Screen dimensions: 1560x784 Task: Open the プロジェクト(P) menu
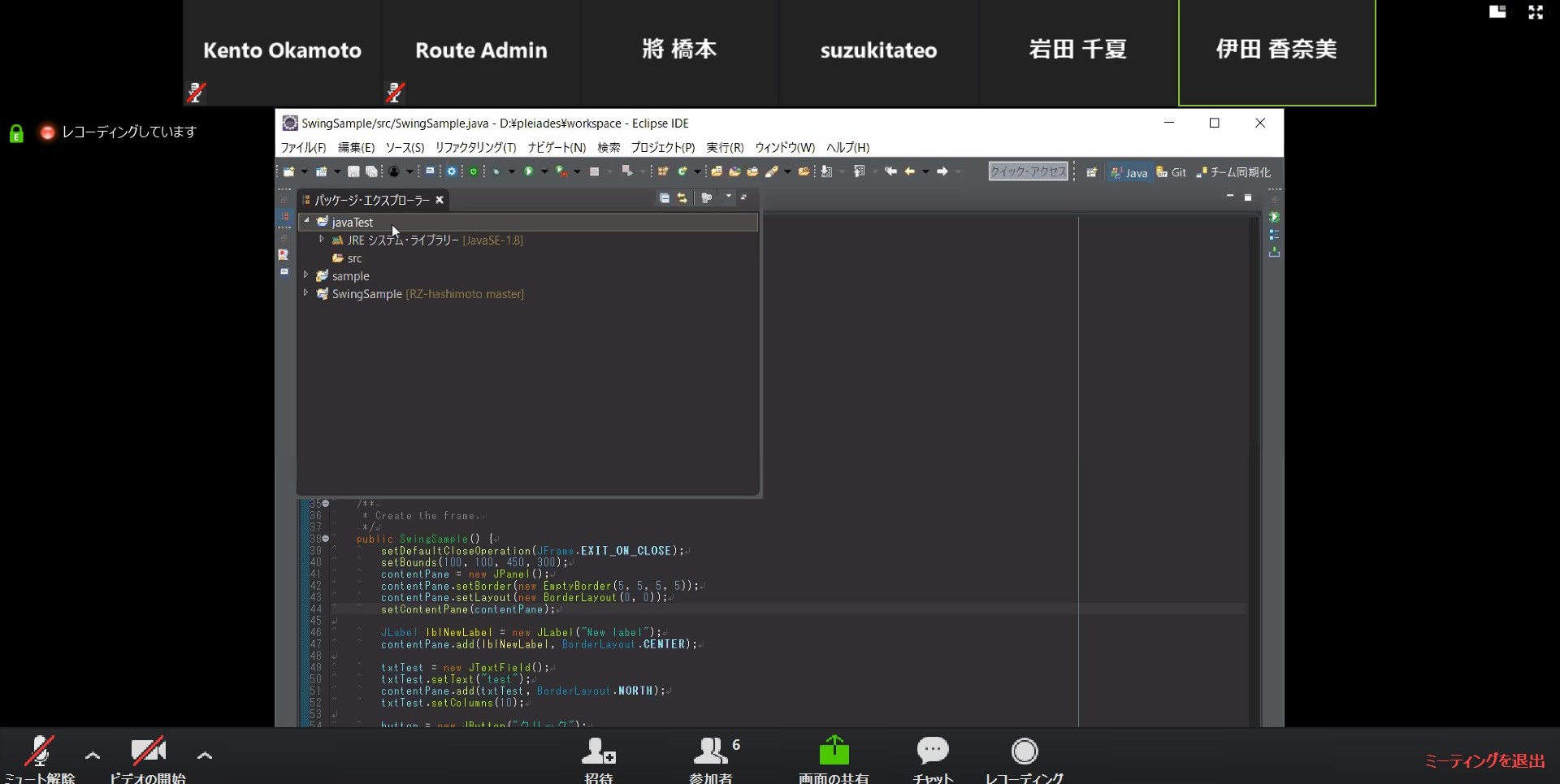click(x=663, y=148)
